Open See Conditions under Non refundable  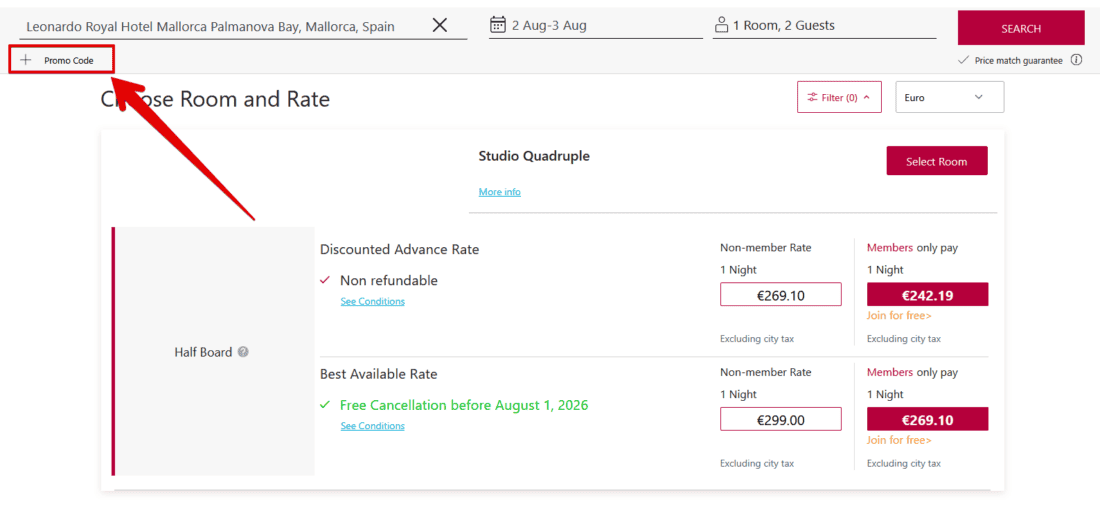373,302
